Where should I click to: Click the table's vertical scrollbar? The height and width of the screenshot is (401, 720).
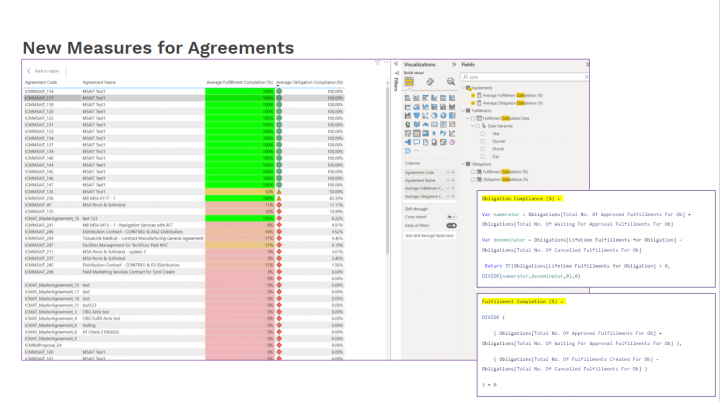coord(387,170)
